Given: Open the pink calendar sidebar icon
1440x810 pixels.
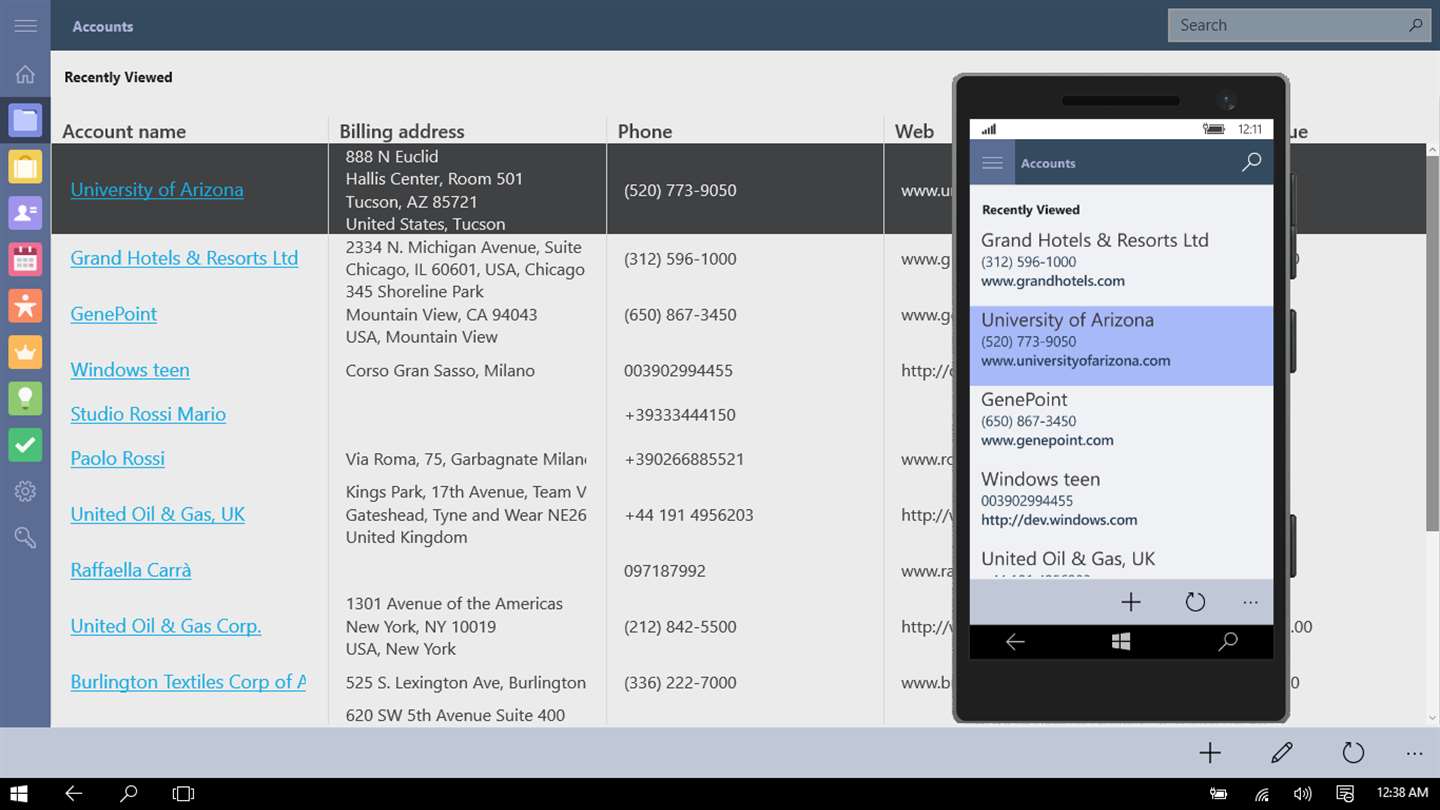Looking at the screenshot, I should 25,259.
